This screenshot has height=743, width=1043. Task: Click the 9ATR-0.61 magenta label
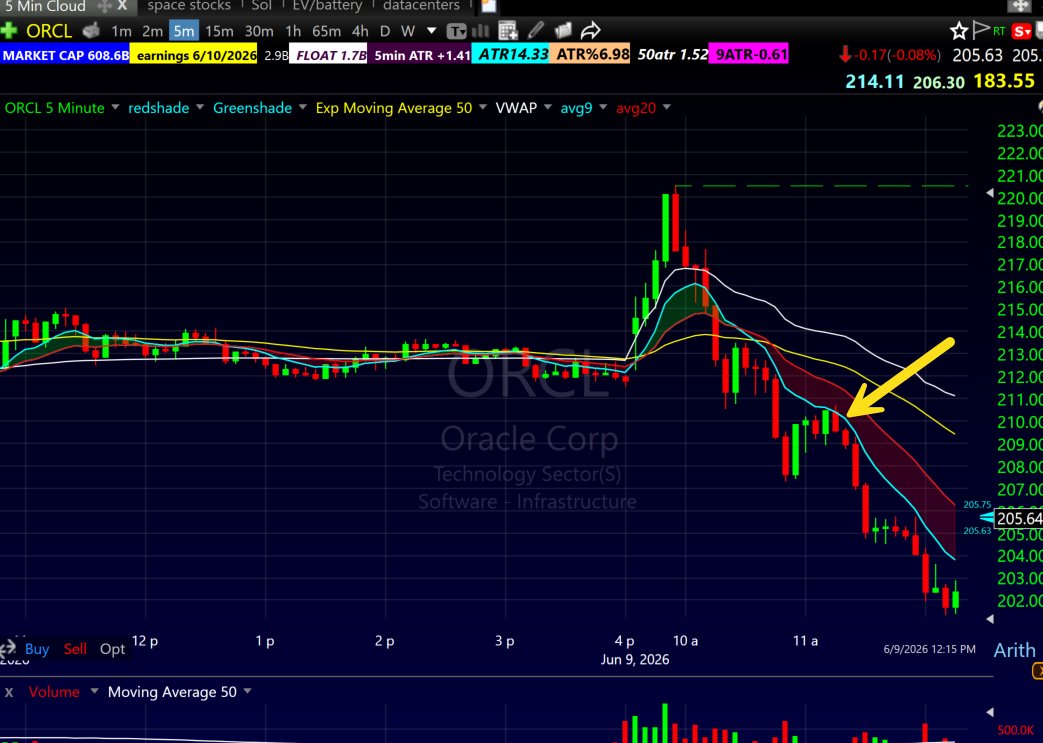(x=748, y=55)
